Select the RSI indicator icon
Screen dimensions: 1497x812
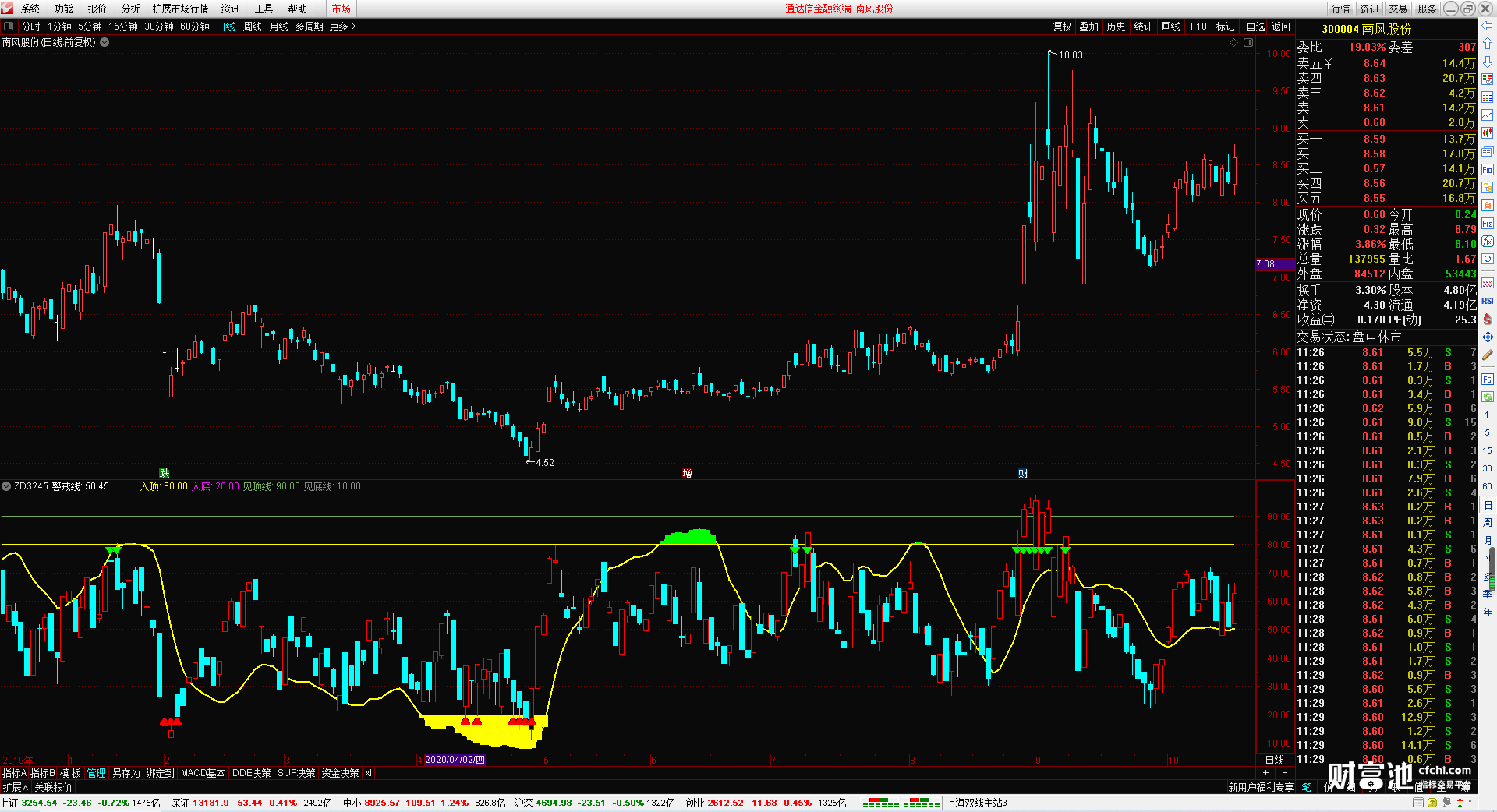pyautogui.click(x=1488, y=301)
